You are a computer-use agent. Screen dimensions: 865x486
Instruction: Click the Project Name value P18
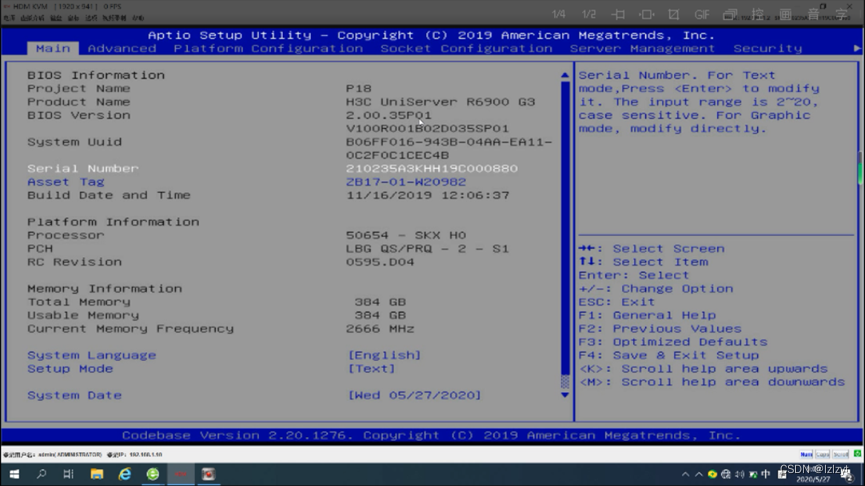pos(359,89)
